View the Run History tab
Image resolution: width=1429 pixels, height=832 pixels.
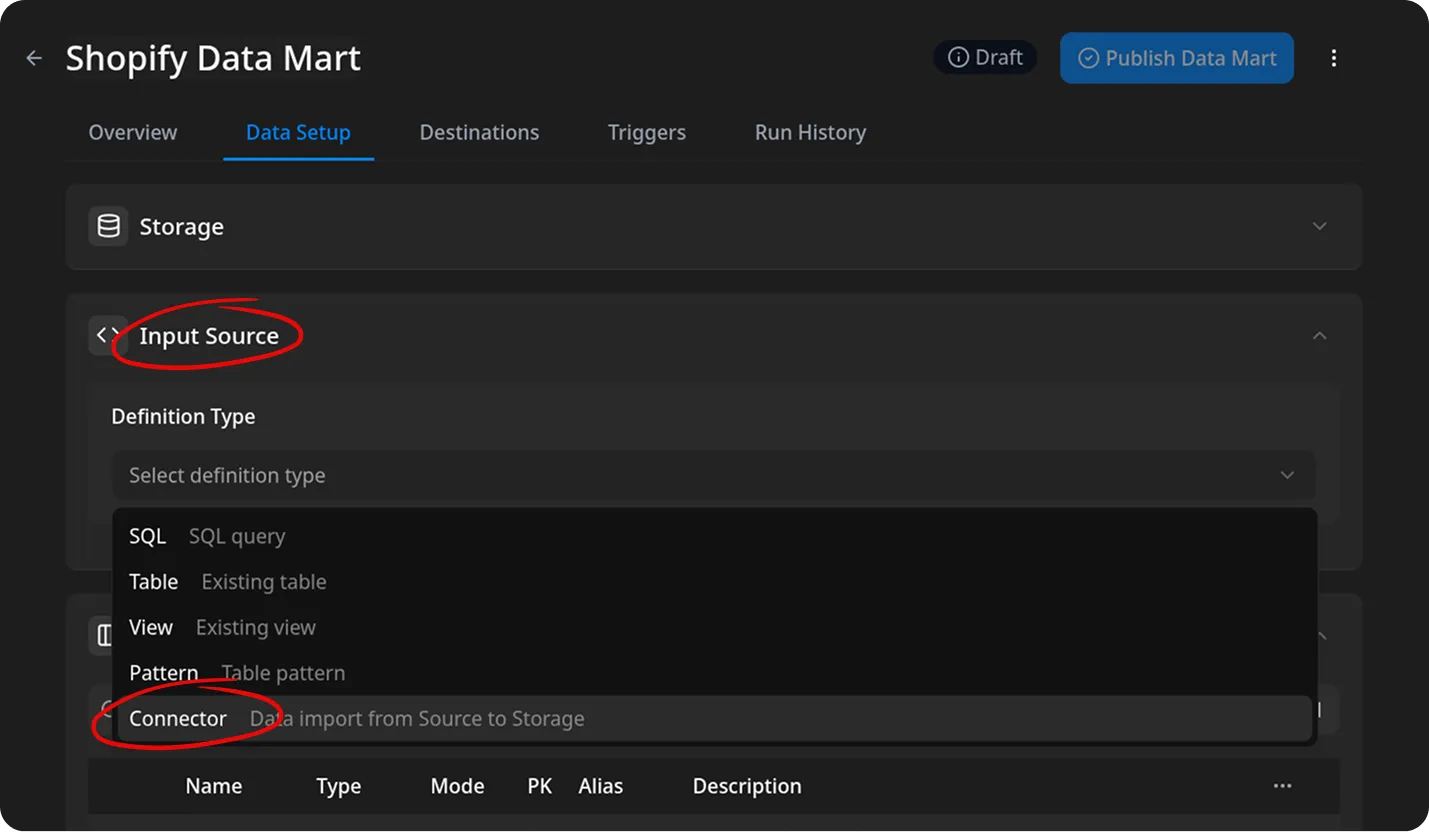click(810, 132)
